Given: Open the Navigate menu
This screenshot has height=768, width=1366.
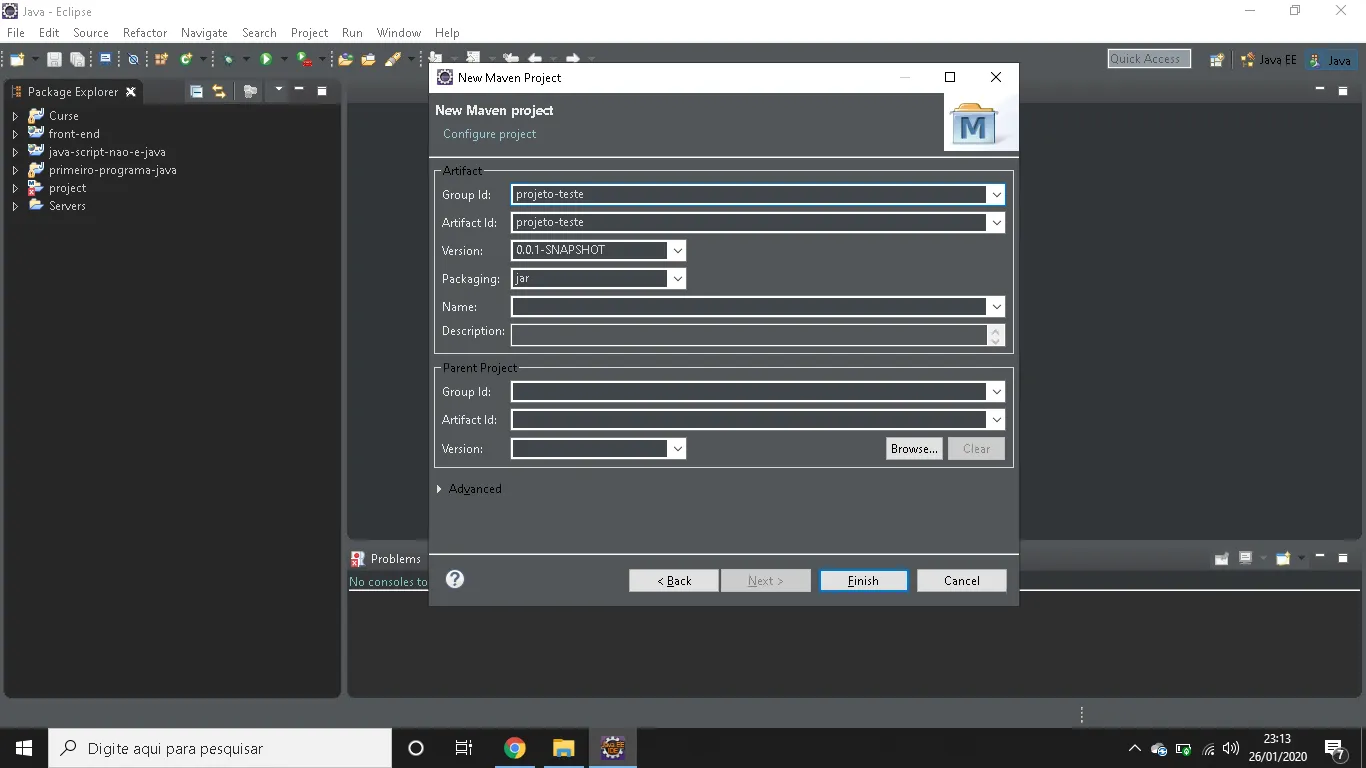Looking at the screenshot, I should (x=204, y=33).
